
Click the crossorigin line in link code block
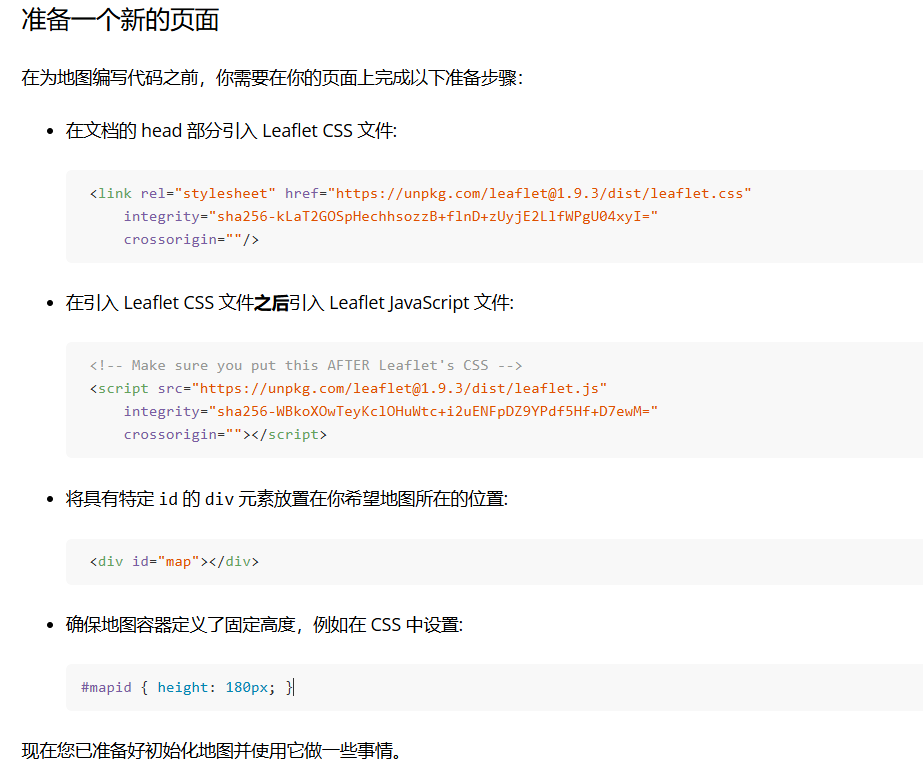click(191, 240)
